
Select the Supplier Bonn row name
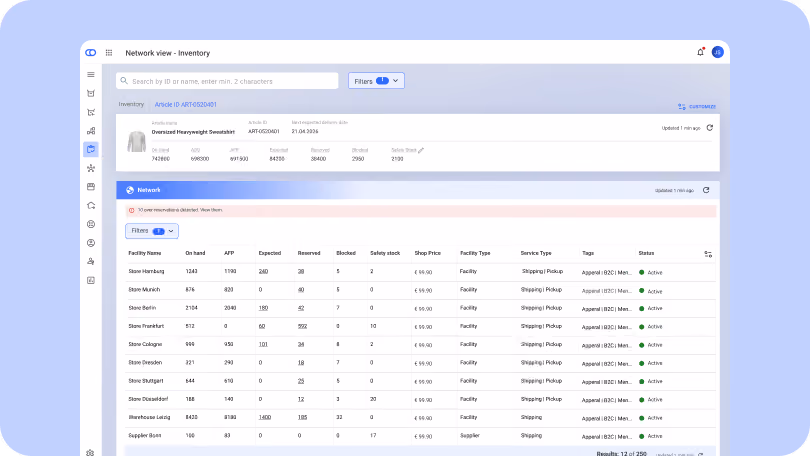(x=145, y=436)
